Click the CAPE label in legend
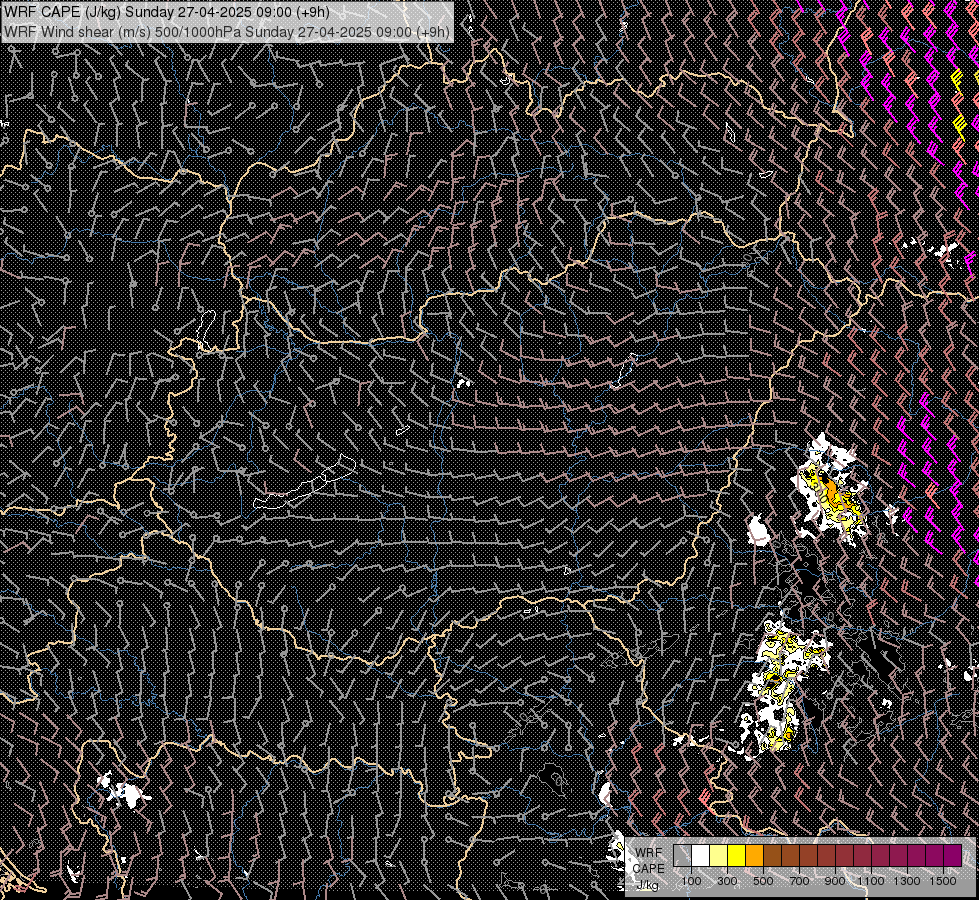This screenshot has width=979, height=900. click(648, 869)
